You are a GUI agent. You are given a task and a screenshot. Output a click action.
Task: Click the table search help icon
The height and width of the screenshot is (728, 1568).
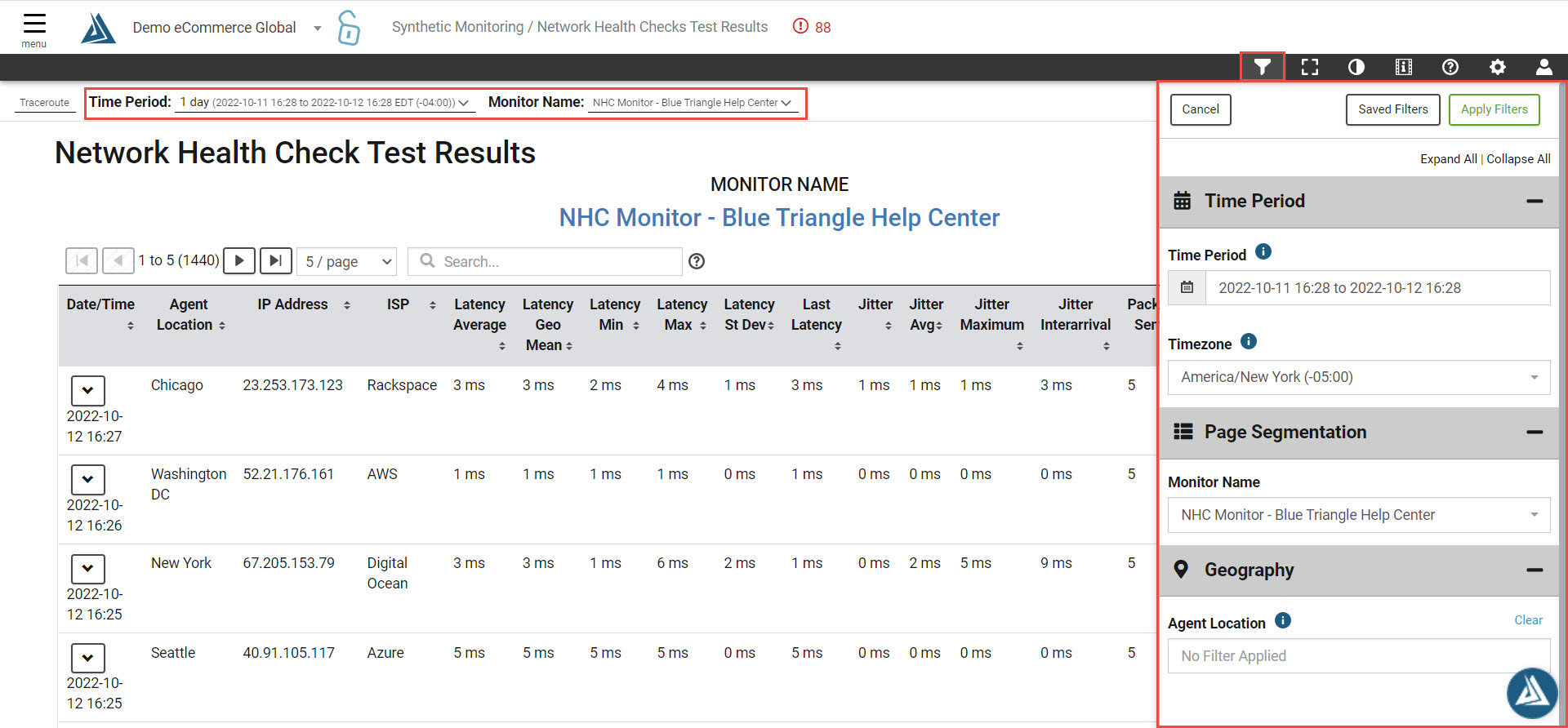(x=697, y=261)
